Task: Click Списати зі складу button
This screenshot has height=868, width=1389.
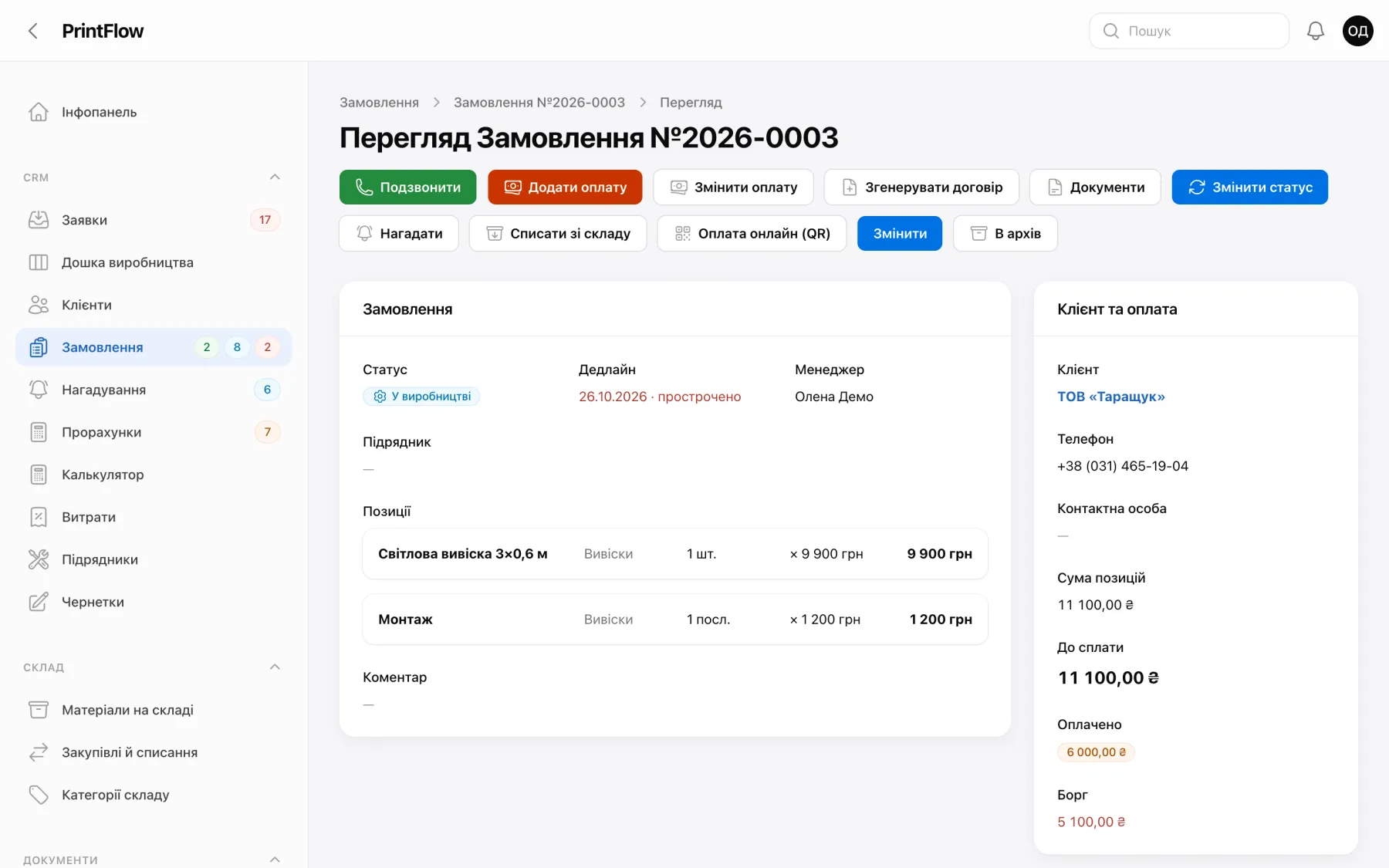Action: click(x=558, y=233)
